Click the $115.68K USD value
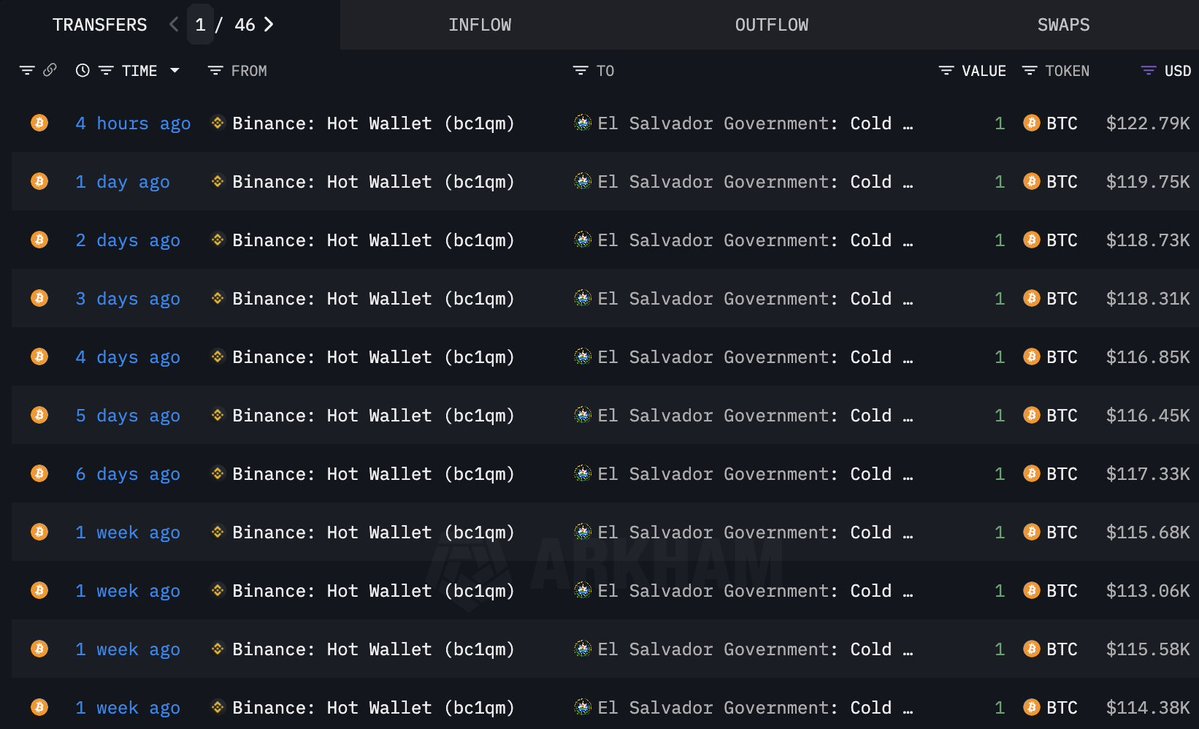The image size is (1199, 729). 1148,532
